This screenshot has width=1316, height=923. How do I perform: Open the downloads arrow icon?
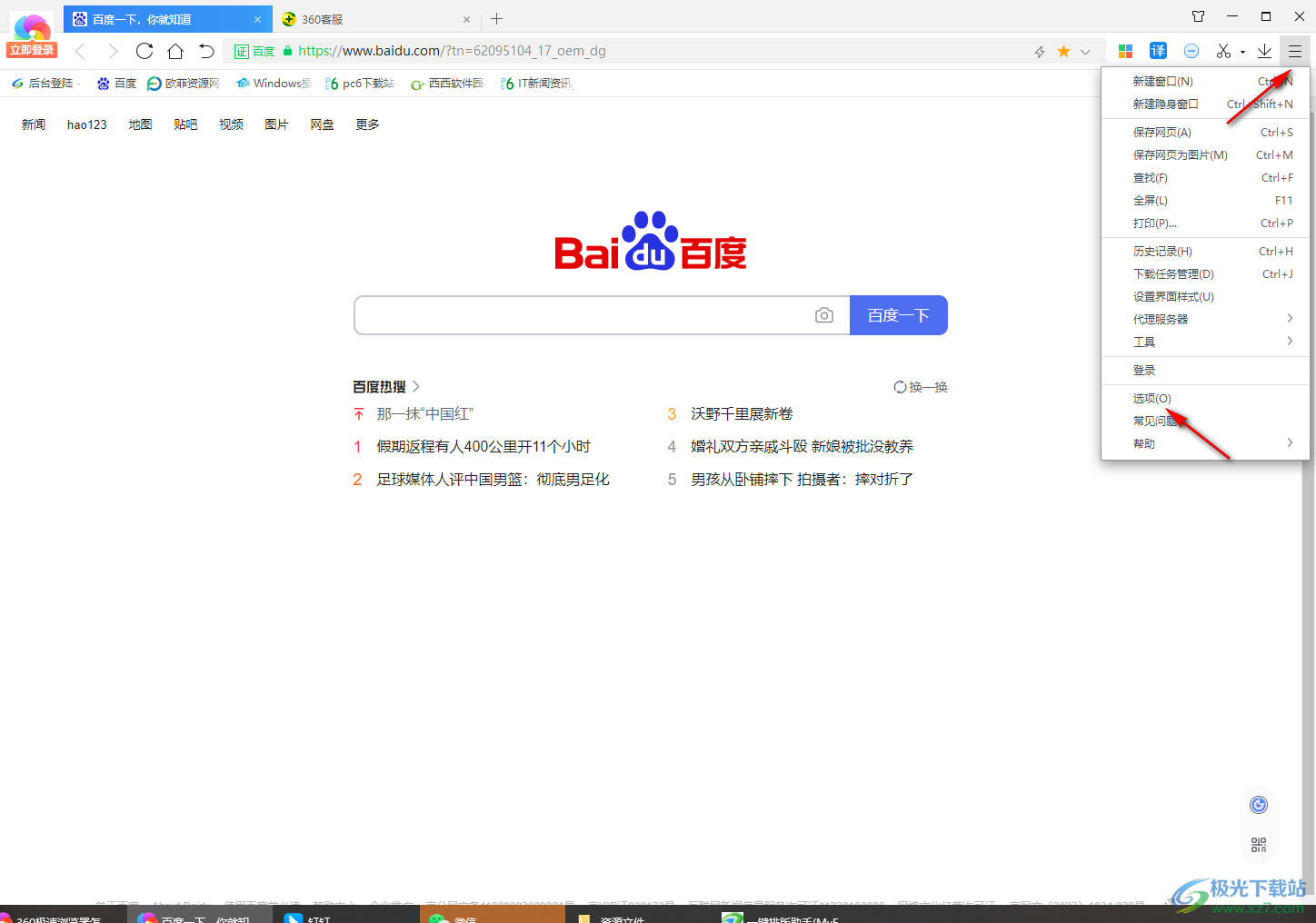[x=1264, y=51]
